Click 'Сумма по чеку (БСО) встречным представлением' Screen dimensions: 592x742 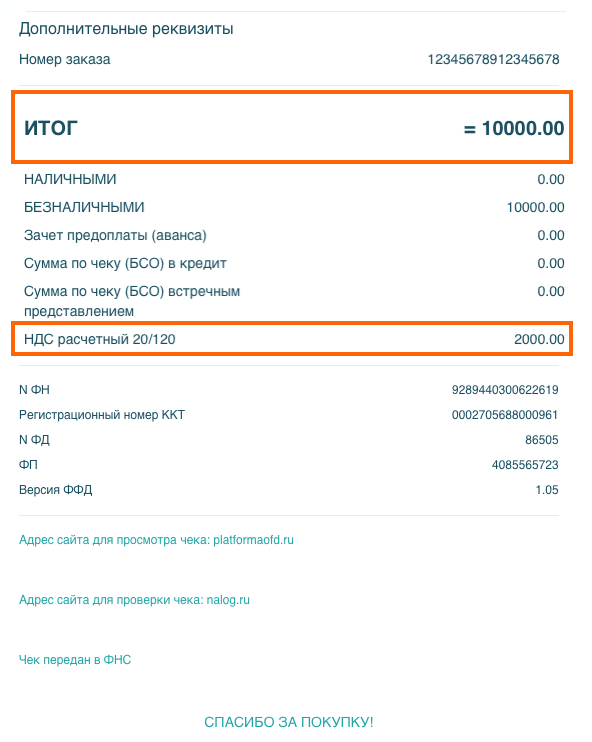(x=132, y=301)
